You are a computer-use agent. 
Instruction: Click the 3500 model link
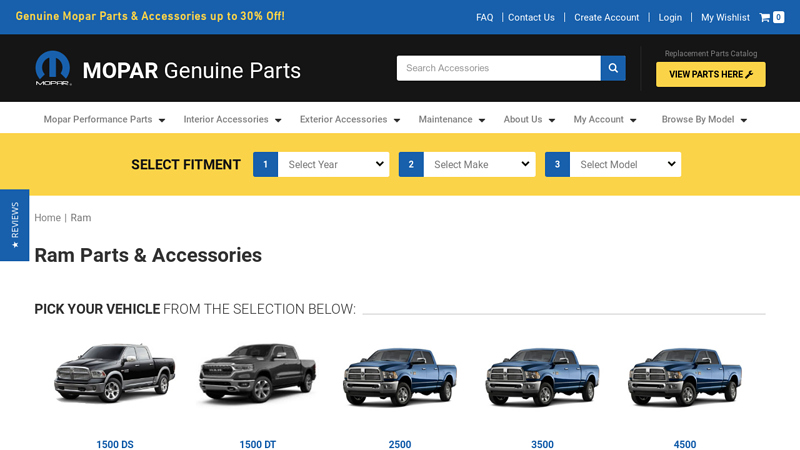542,444
